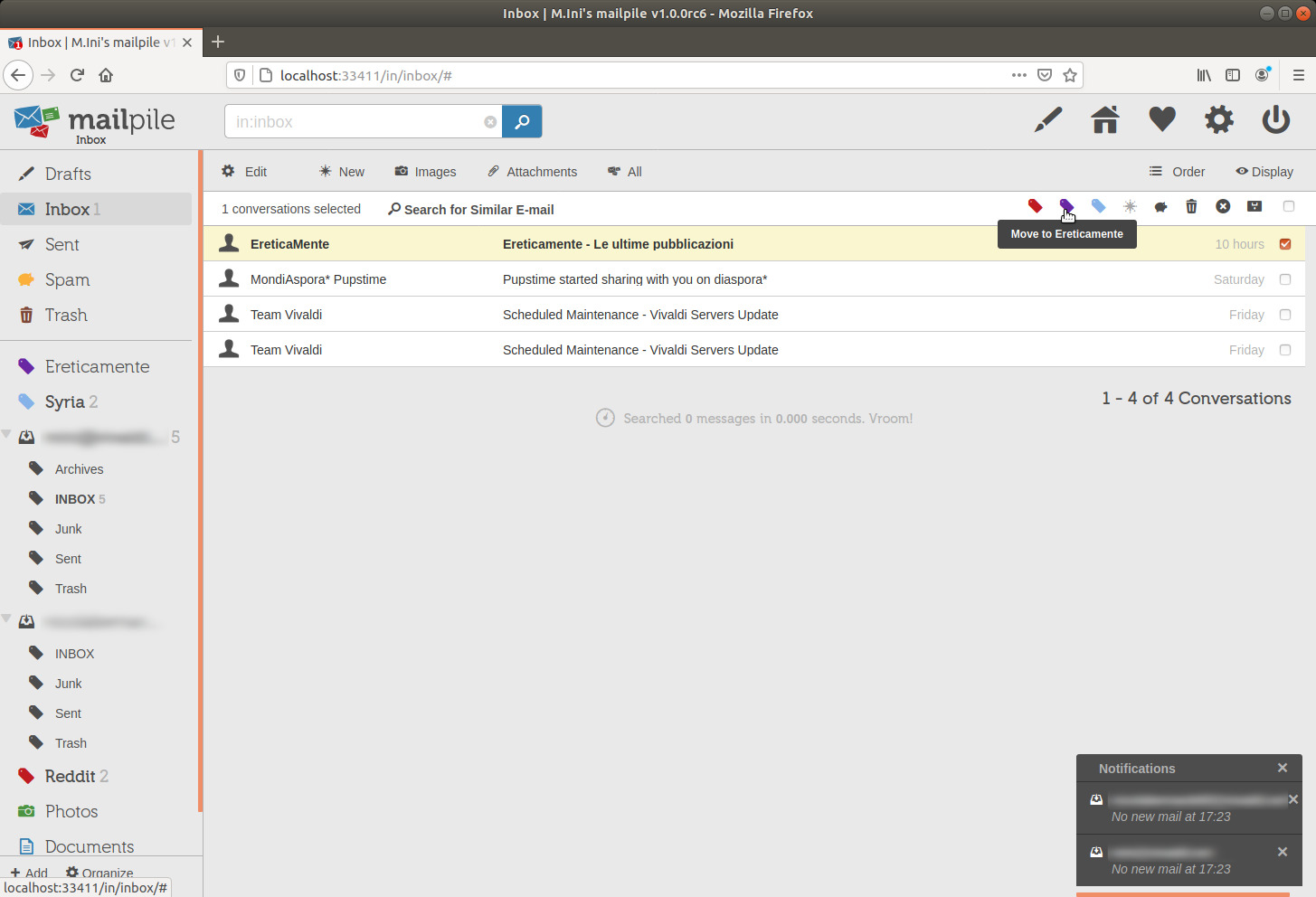The image size is (1316, 897).
Task: Click the heart icon in the header
Action: coord(1162,119)
